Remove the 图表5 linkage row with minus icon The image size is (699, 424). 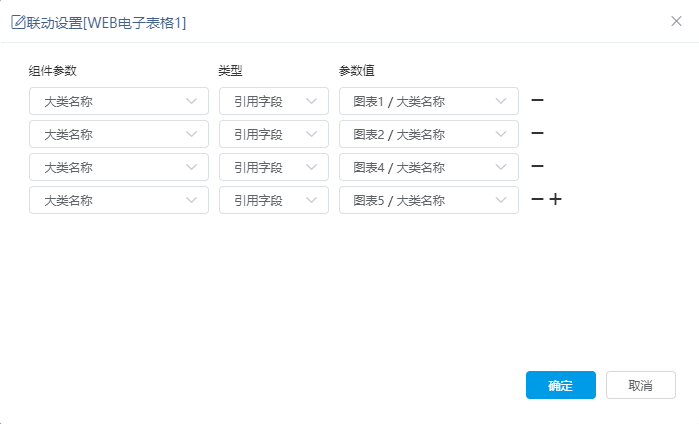tap(537, 199)
